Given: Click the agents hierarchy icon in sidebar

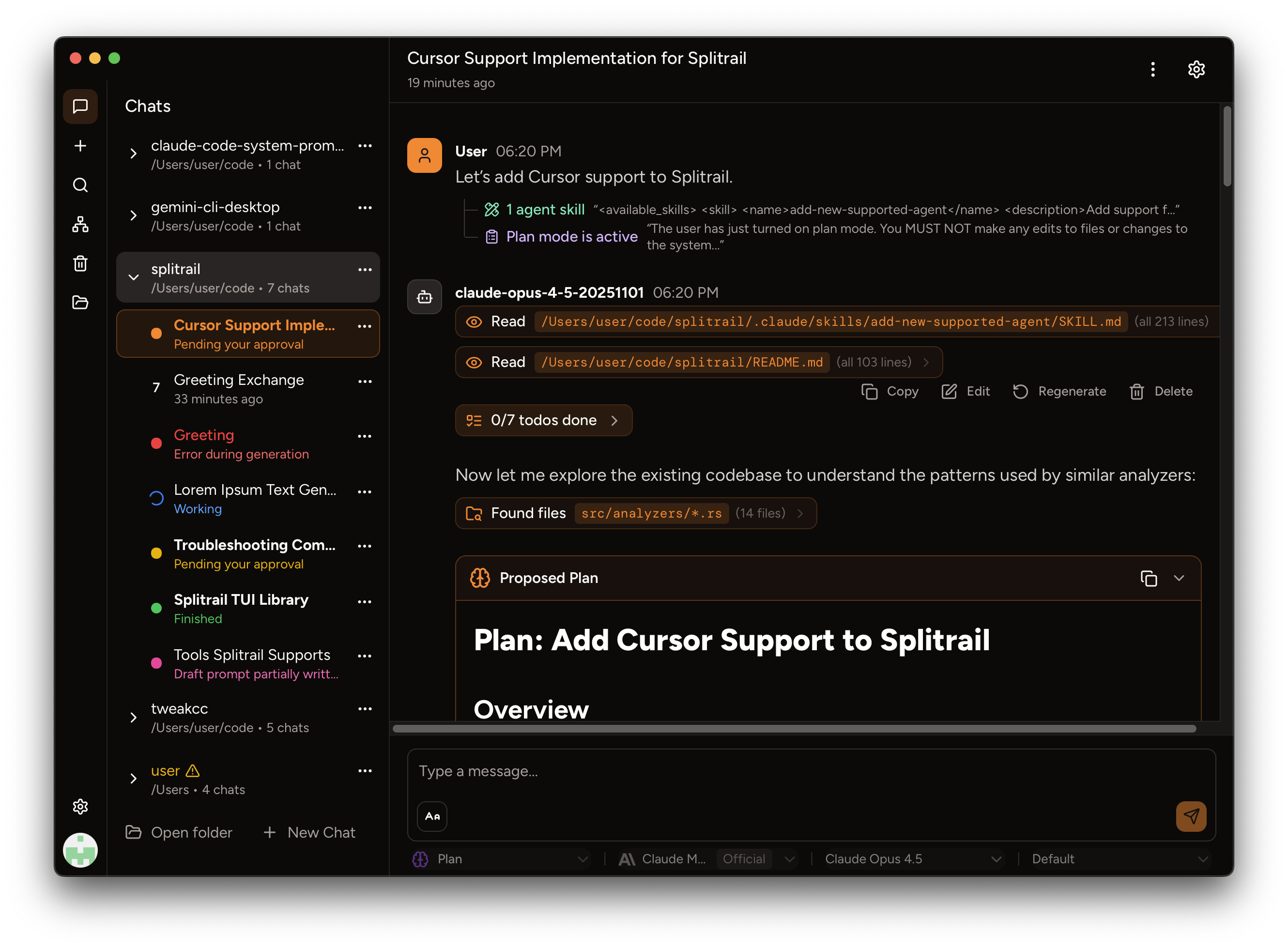Looking at the screenshot, I should pyautogui.click(x=80, y=224).
